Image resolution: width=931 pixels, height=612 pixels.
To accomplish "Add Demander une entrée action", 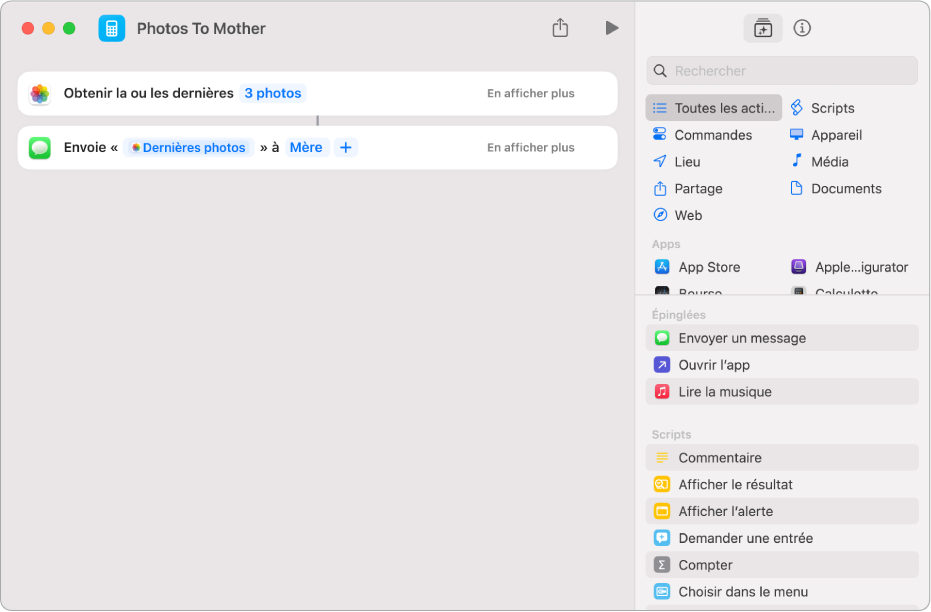I will coord(782,538).
